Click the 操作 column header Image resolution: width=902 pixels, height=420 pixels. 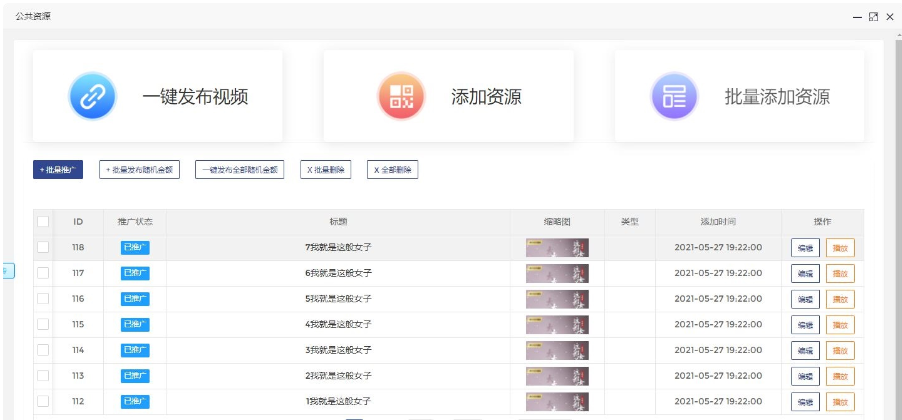click(823, 222)
